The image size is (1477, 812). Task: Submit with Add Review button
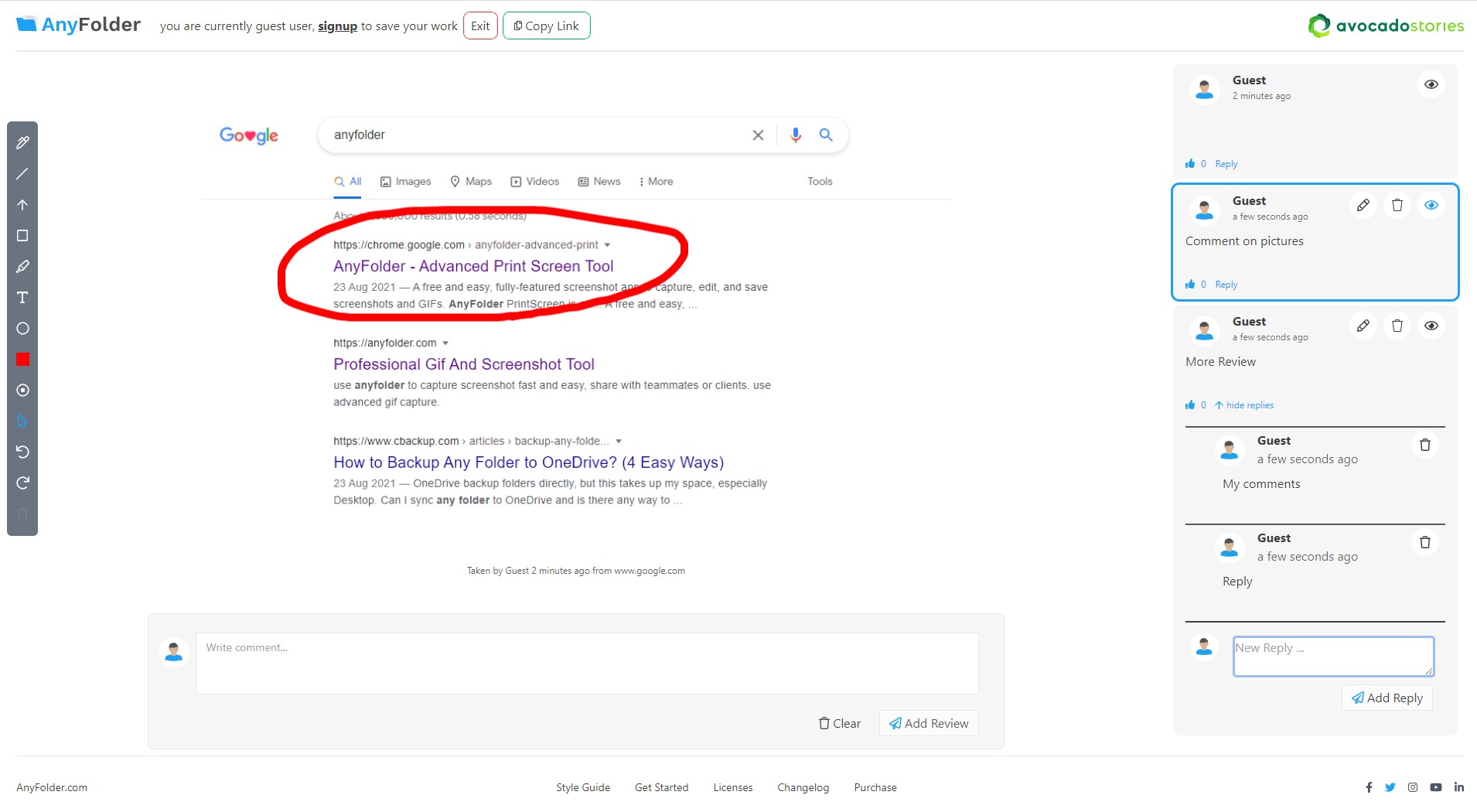[929, 723]
